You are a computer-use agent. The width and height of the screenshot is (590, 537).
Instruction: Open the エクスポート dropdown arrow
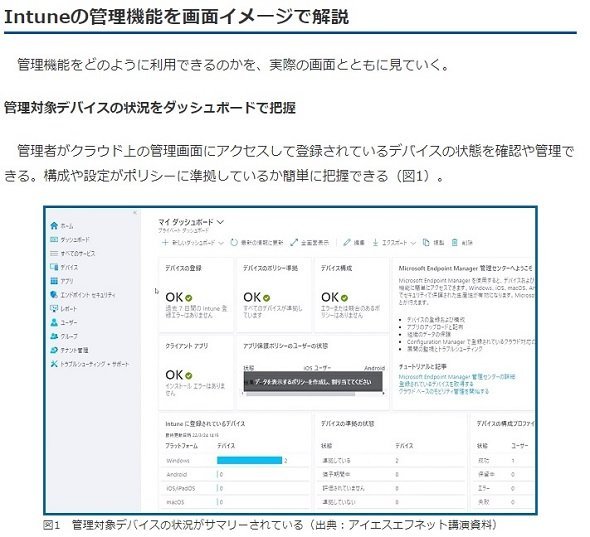[413, 243]
